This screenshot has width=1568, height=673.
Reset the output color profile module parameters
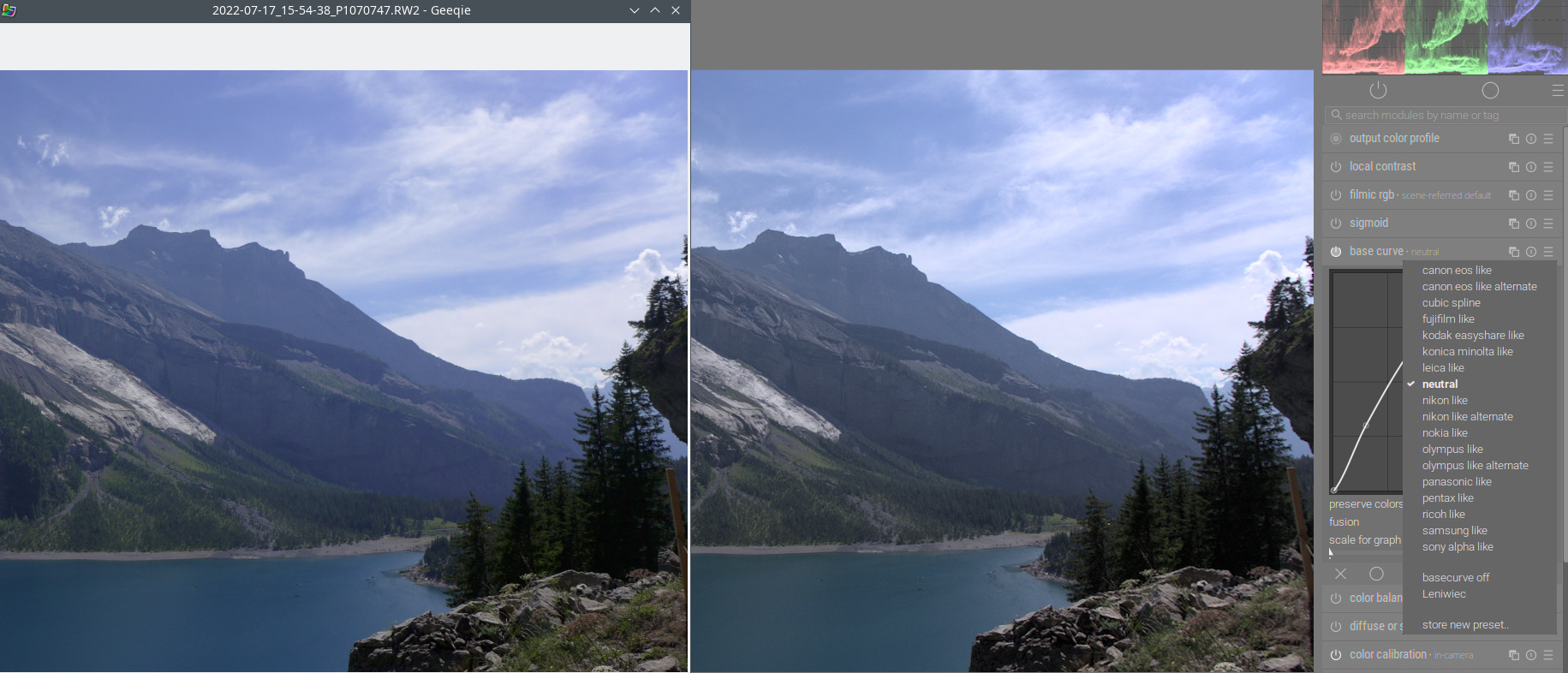coord(1531,139)
